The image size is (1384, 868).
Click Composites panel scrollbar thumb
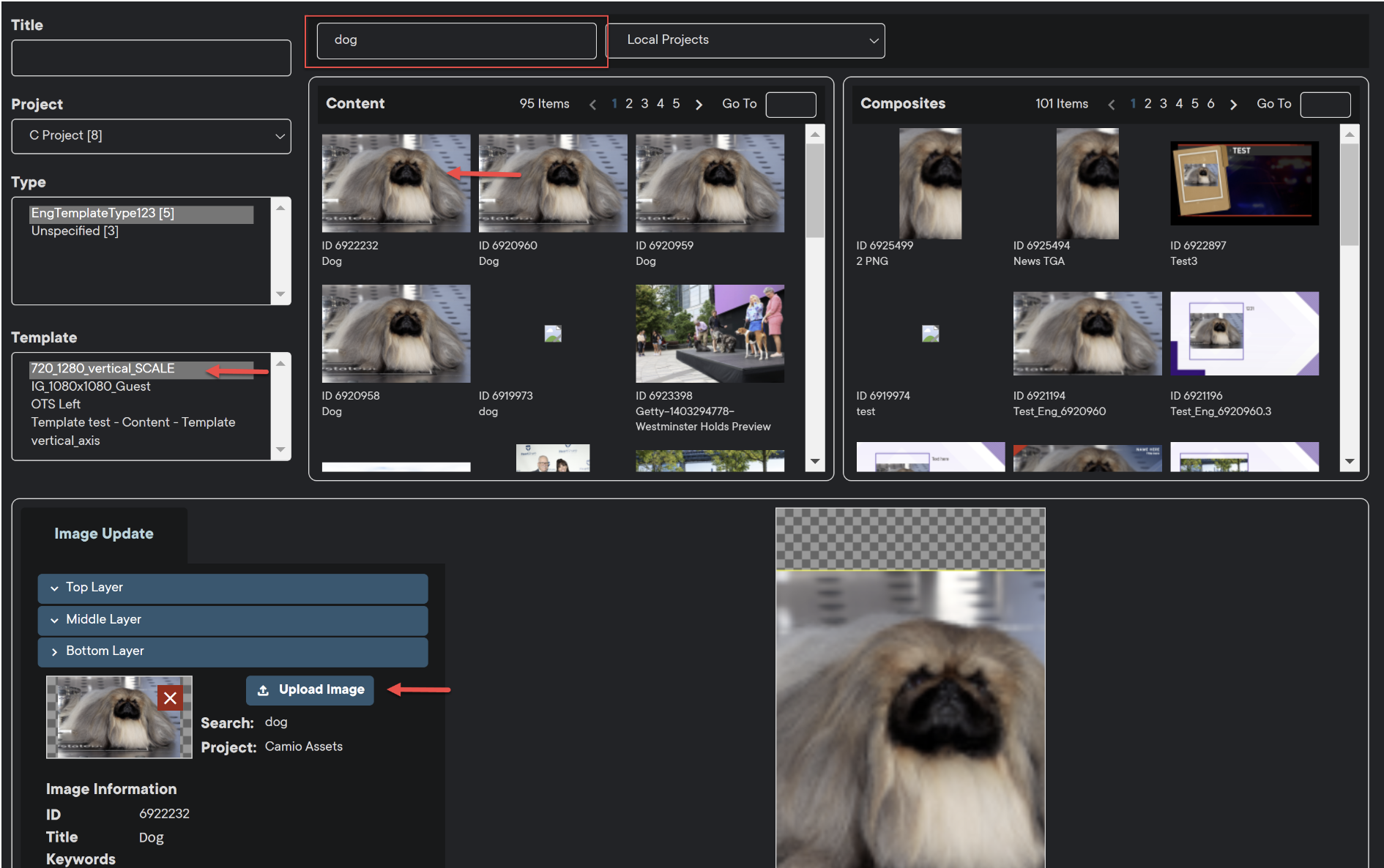(1350, 194)
